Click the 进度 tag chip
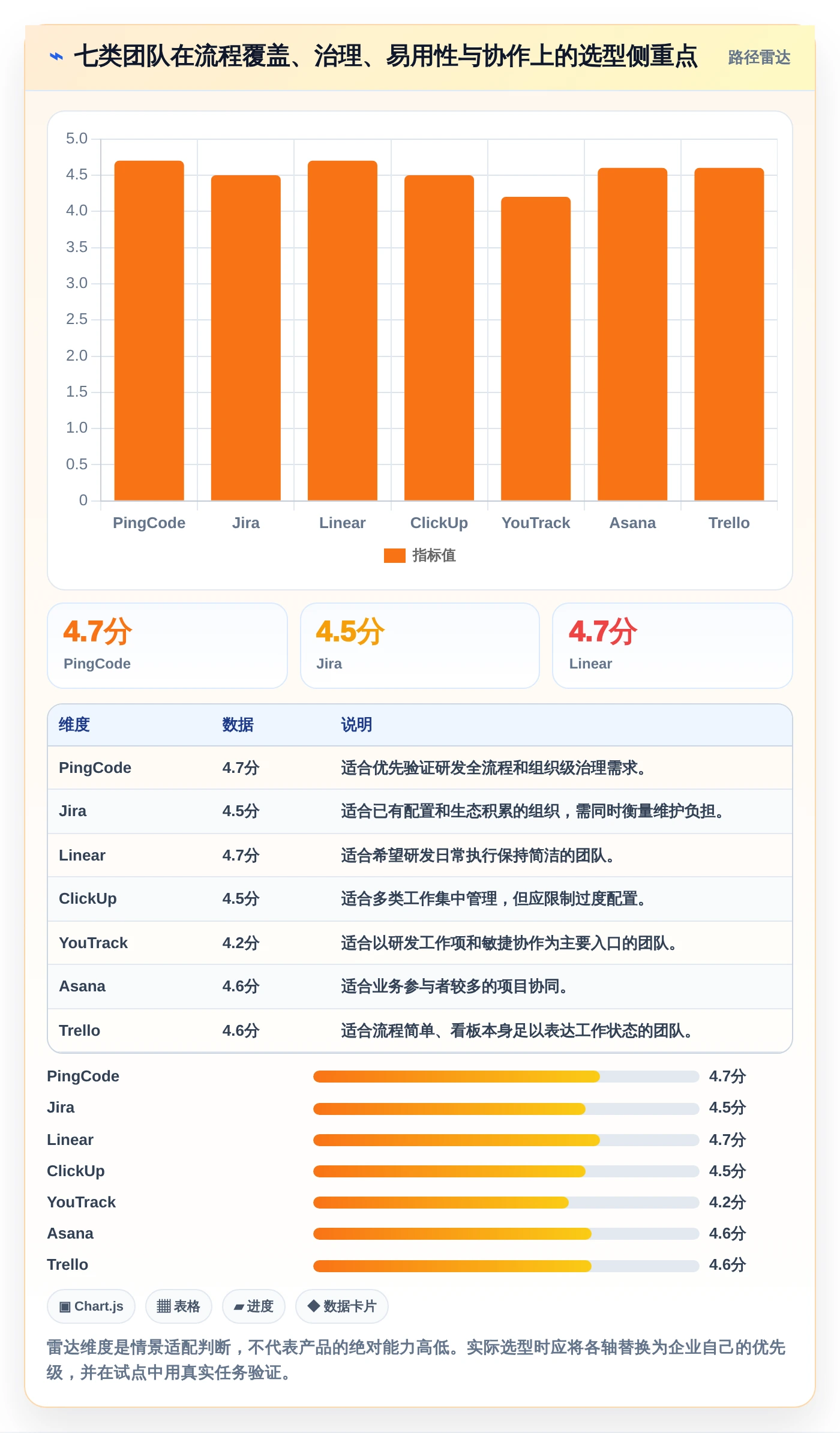 point(253,1306)
